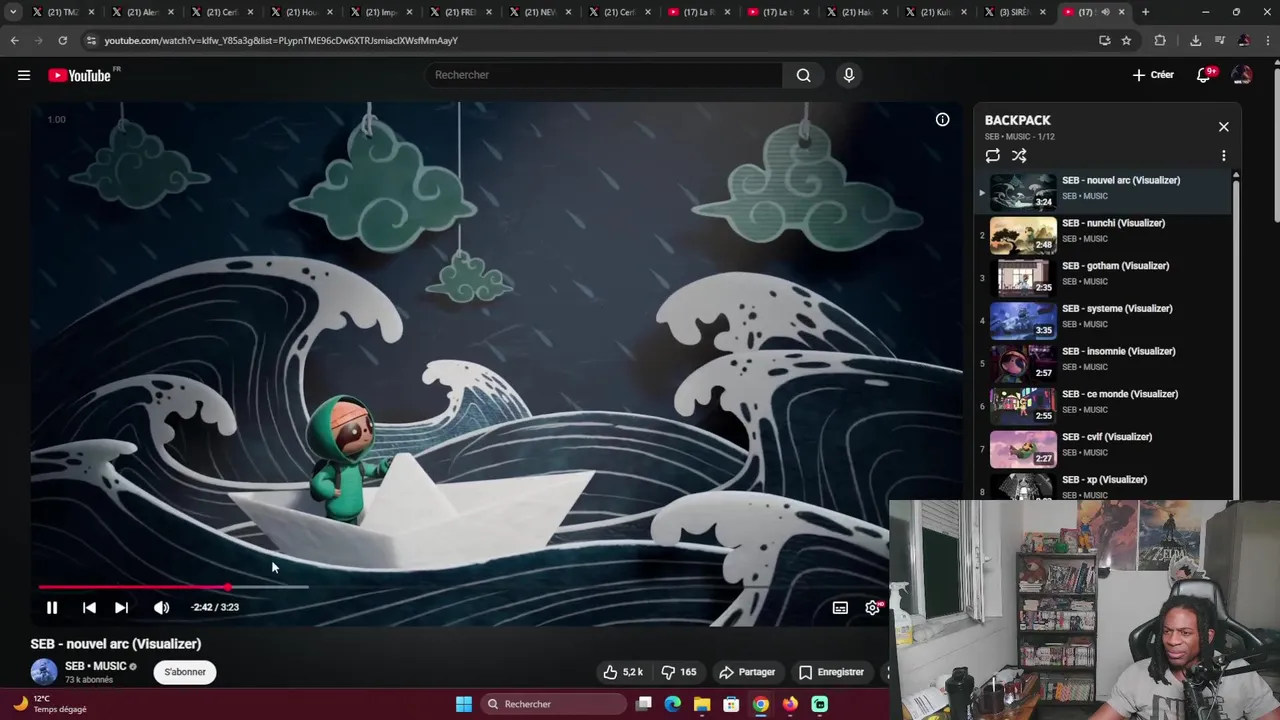Screen dimensions: 1280x720
Task: Switch to the (21) Hou X tab
Action: tap(302, 12)
